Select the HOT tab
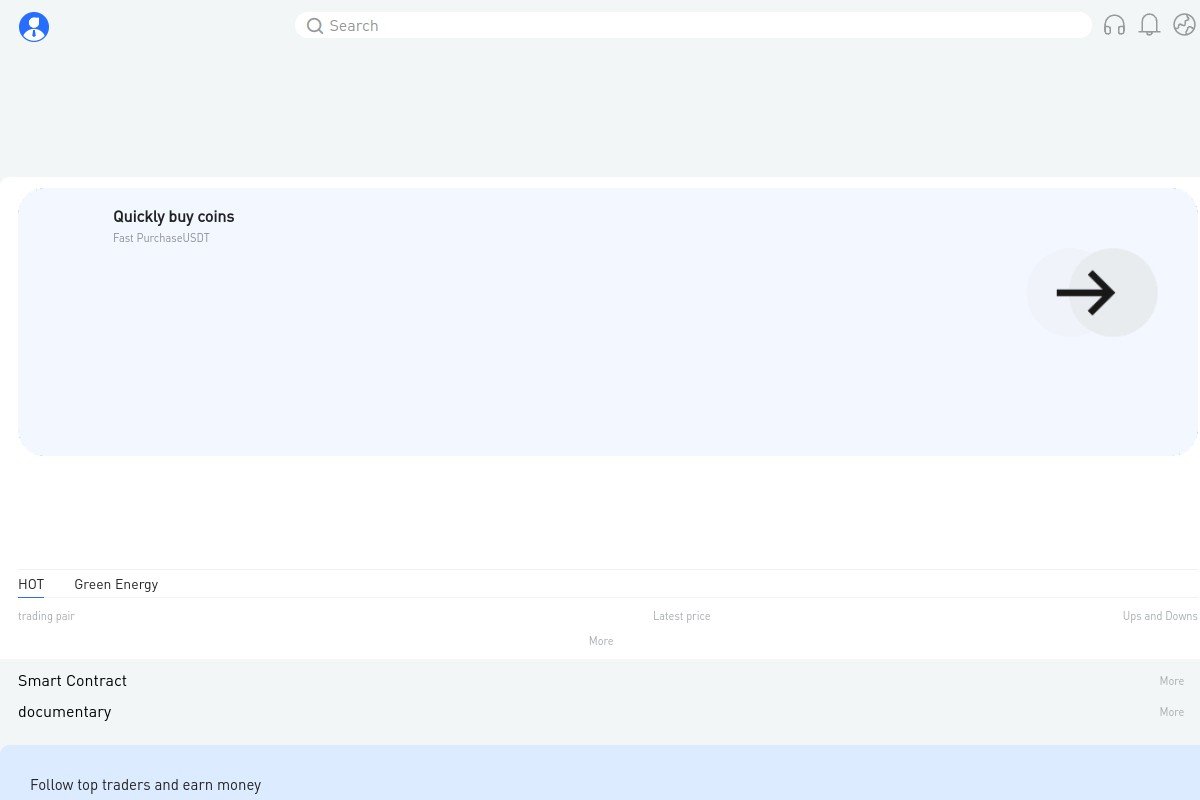This screenshot has width=1200, height=800. (x=31, y=584)
